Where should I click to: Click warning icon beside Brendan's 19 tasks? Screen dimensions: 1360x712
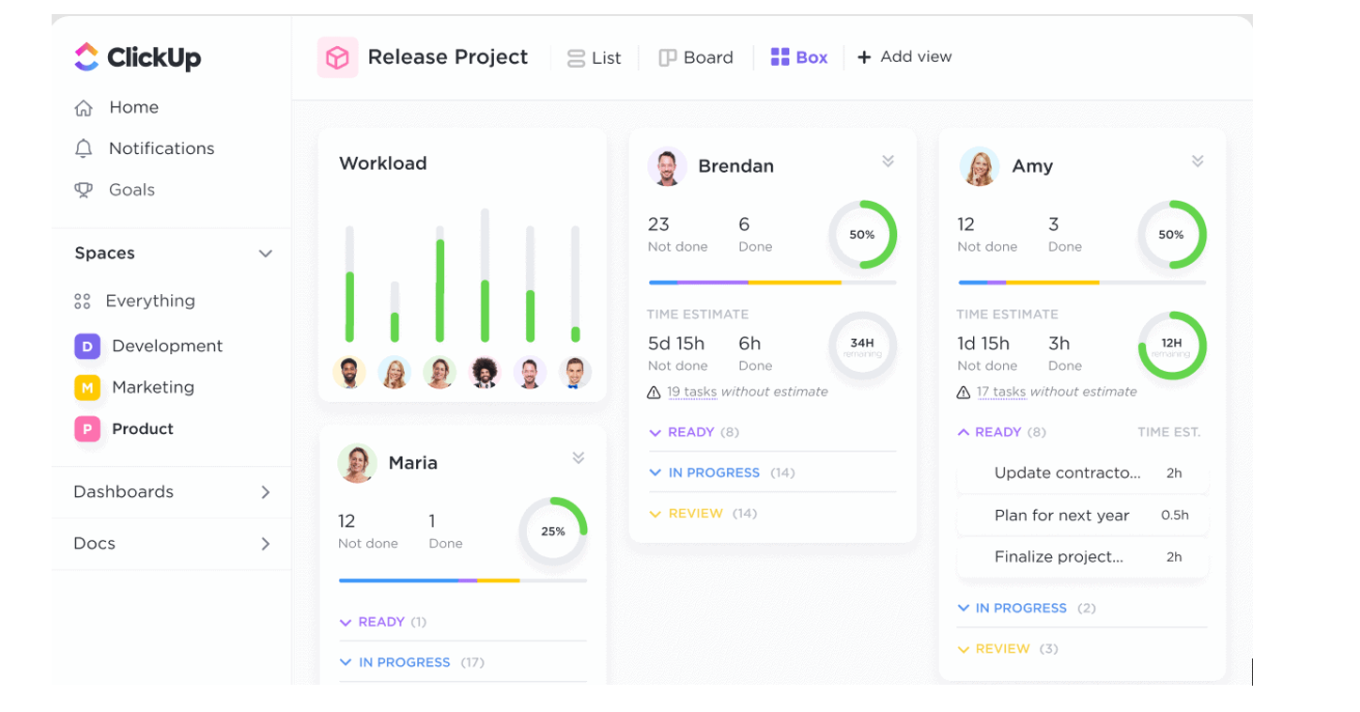[654, 392]
